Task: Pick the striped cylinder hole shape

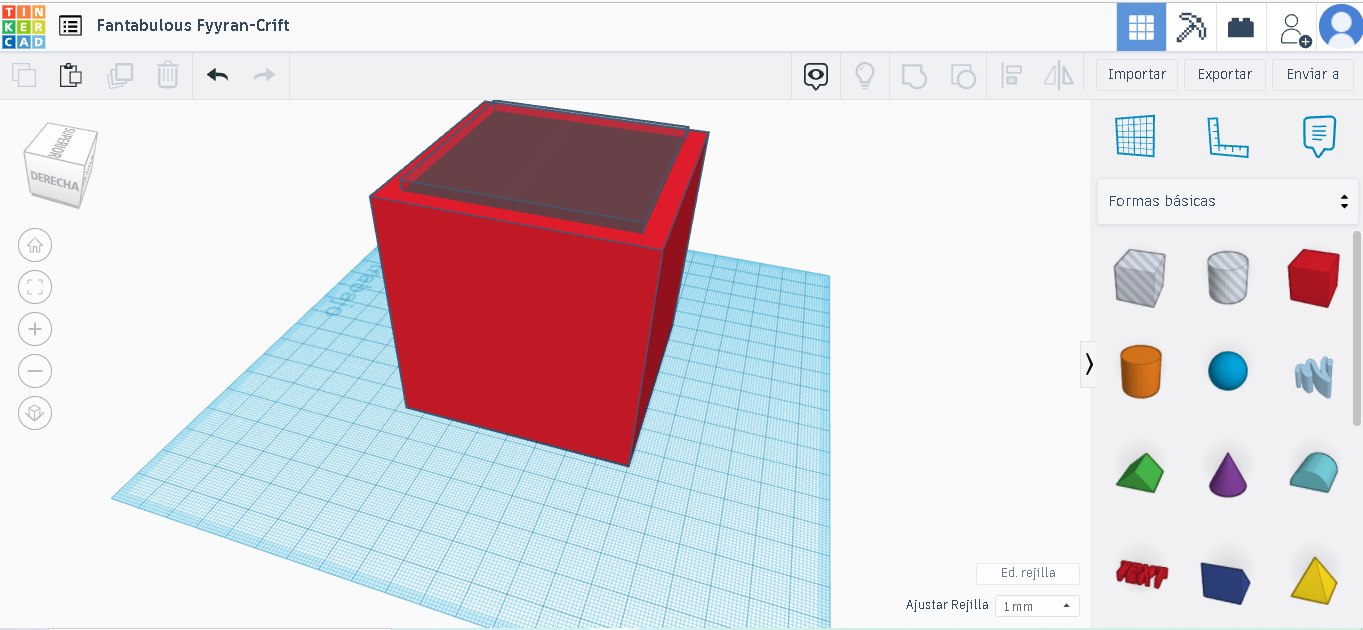Action: pos(1228,277)
